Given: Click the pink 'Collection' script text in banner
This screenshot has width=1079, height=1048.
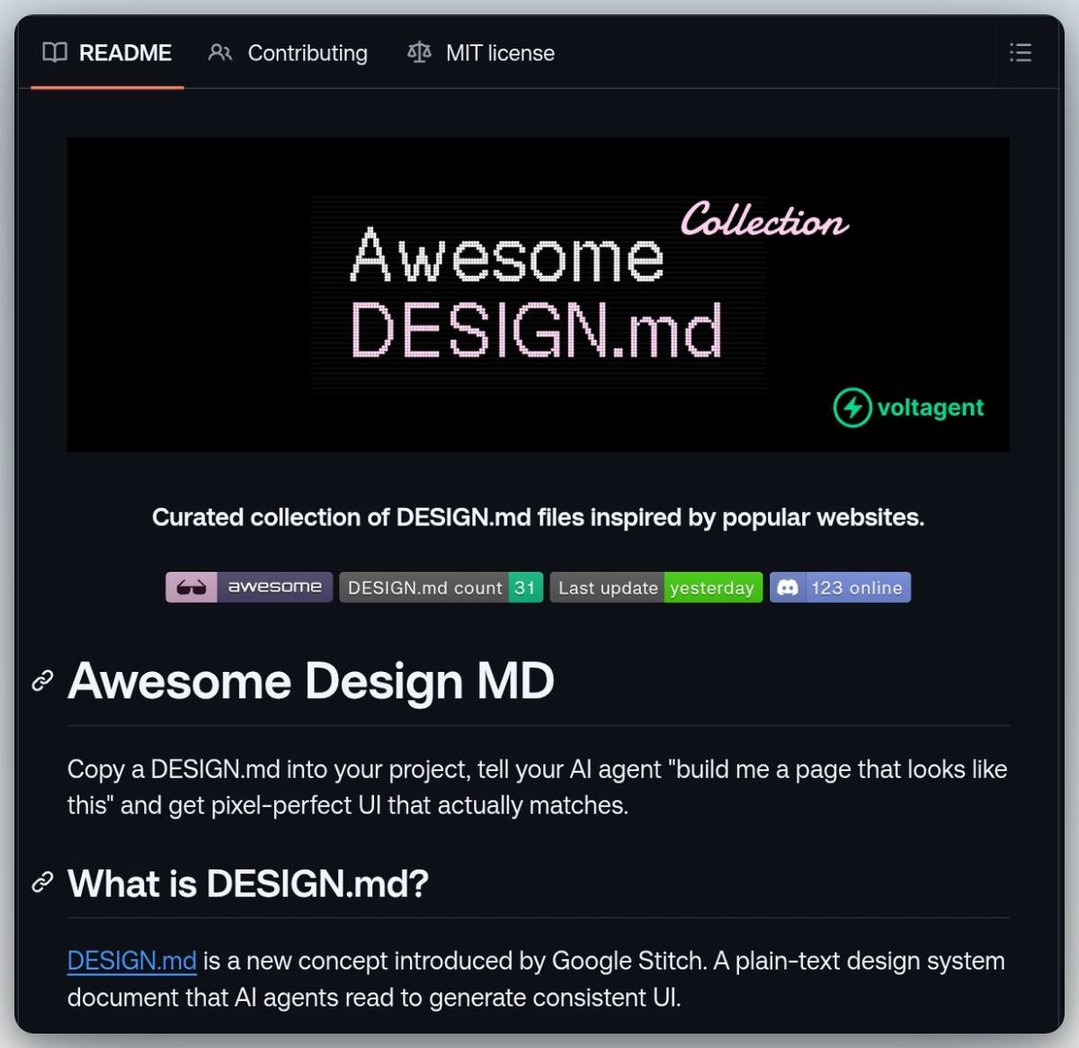Looking at the screenshot, I should [x=764, y=220].
